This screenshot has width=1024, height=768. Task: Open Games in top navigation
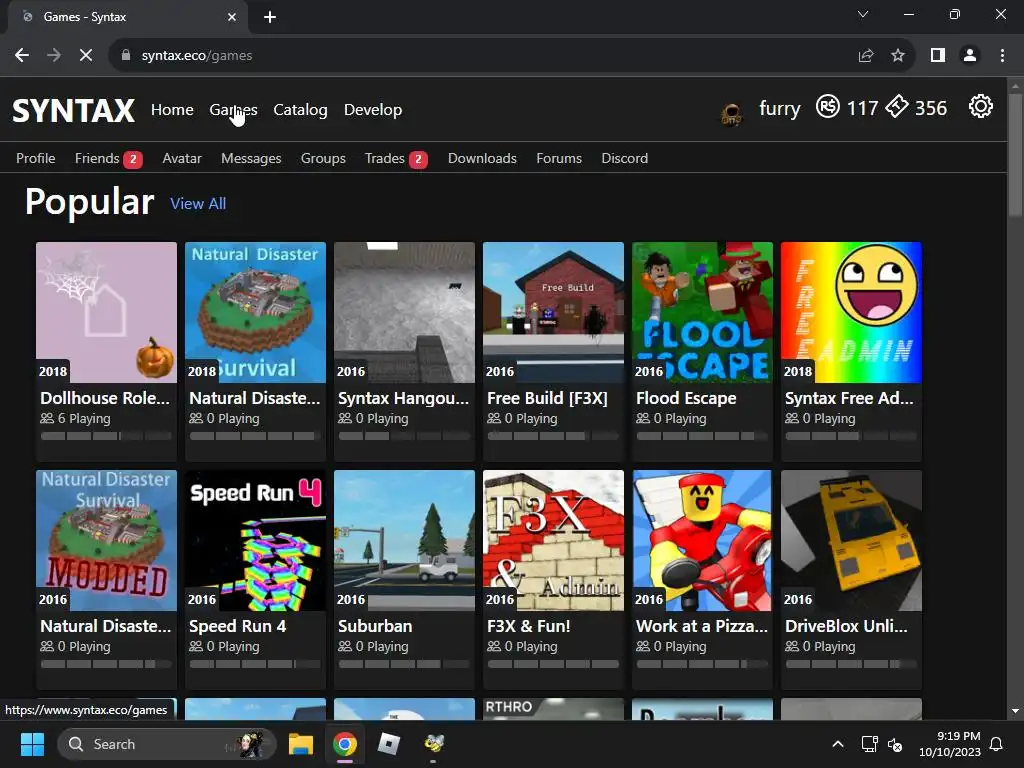click(233, 110)
